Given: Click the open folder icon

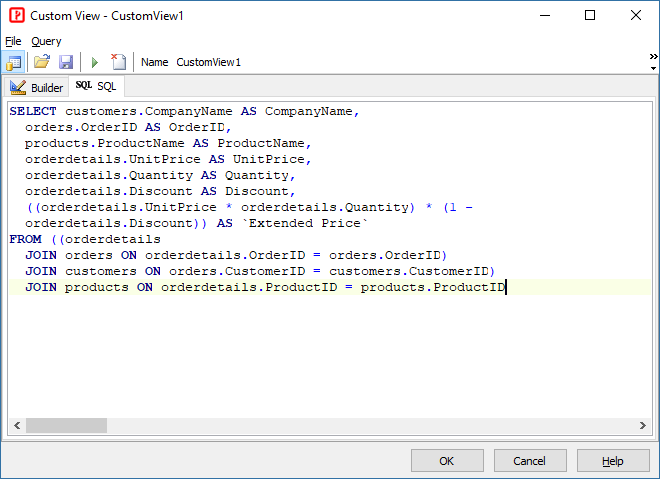Looking at the screenshot, I should (x=42, y=62).
